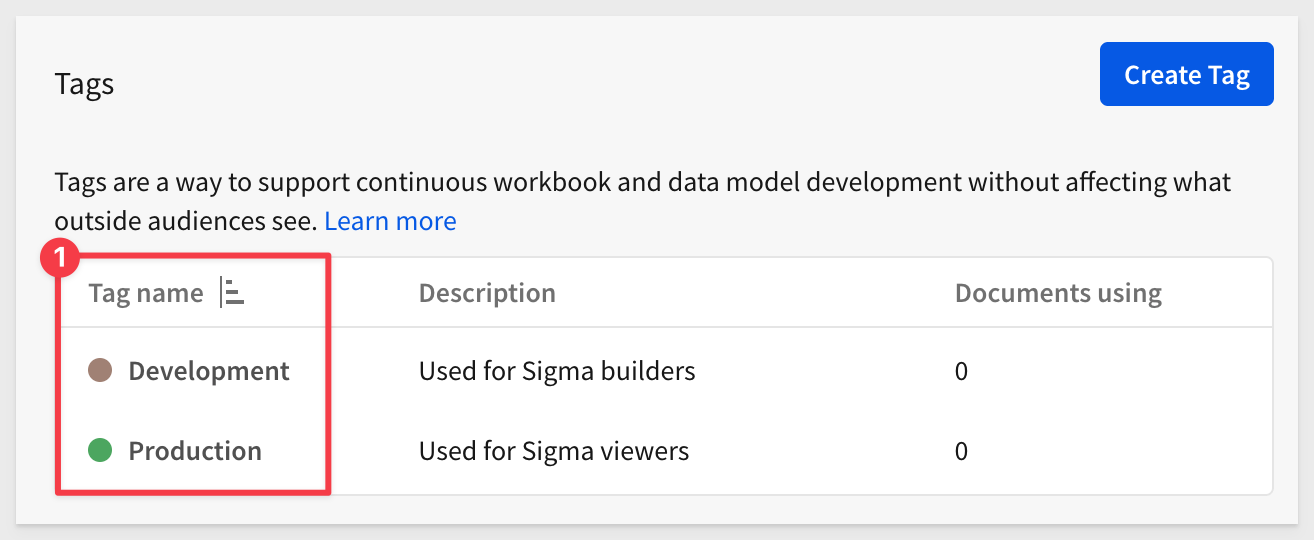Screen dimensions: 1314x540
Task: Click the empty space right of Production's count
Action: point(1120,451)
